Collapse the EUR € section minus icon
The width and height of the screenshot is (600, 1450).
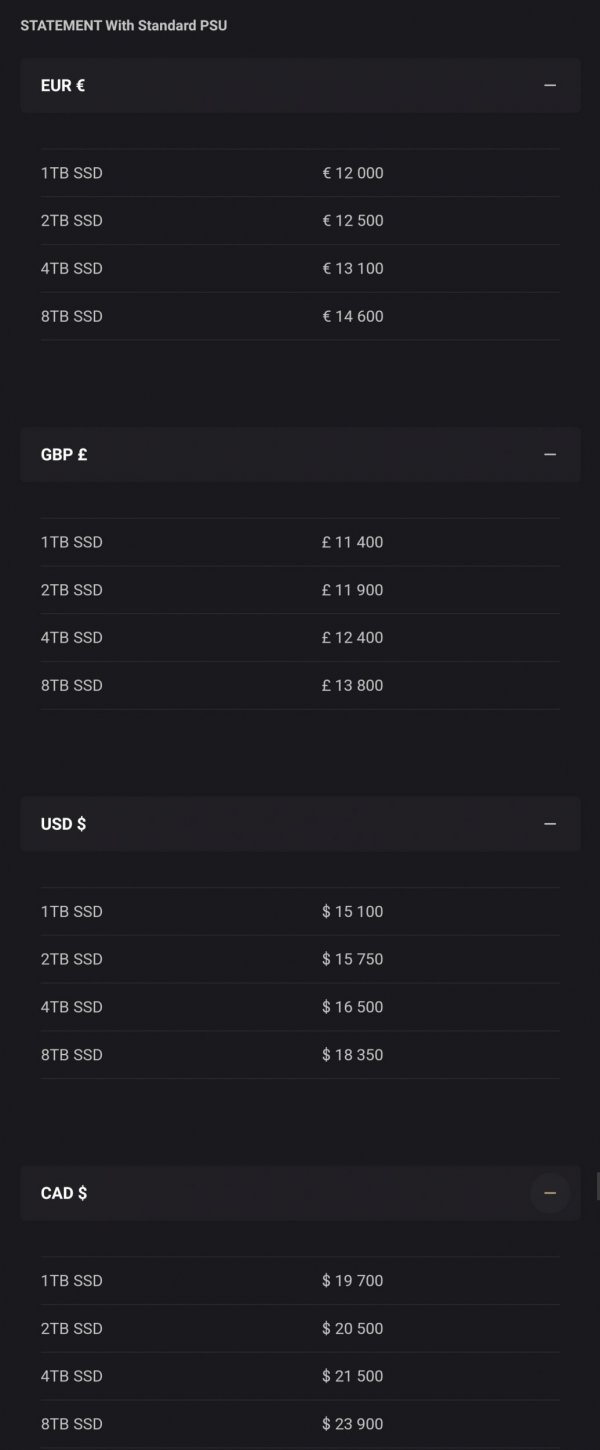550,85
